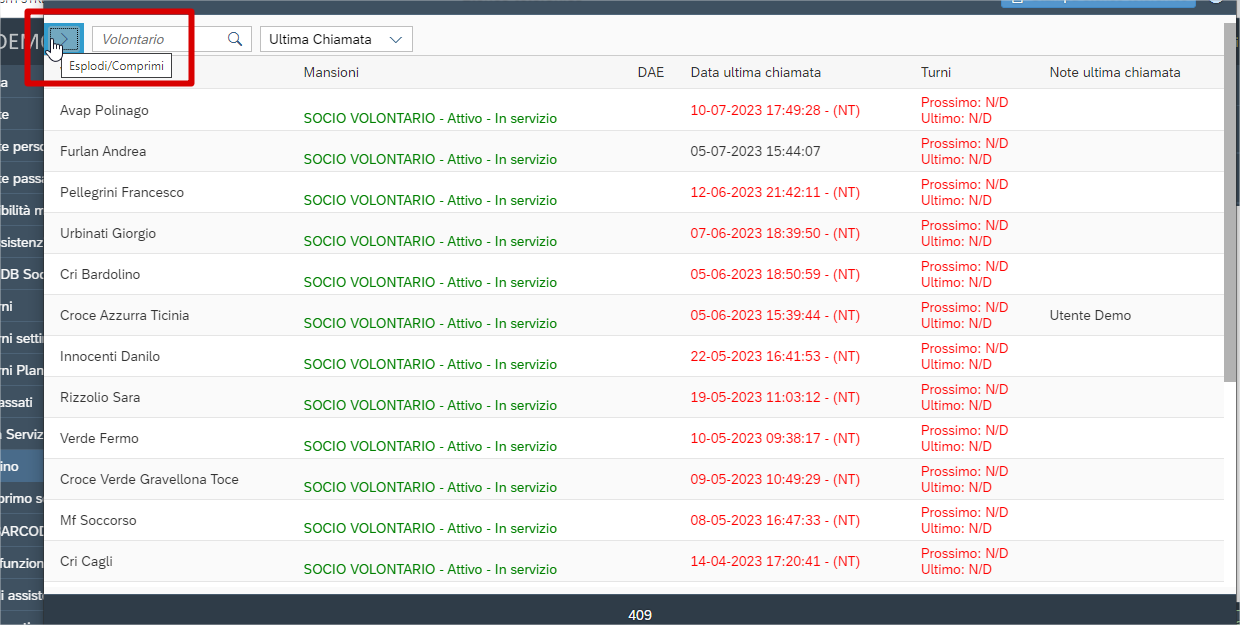The width and height of the screenshot is (1240, 625).
Task: Click the Ultima Chiamata dropdown chevron
Action: [396, 39]
